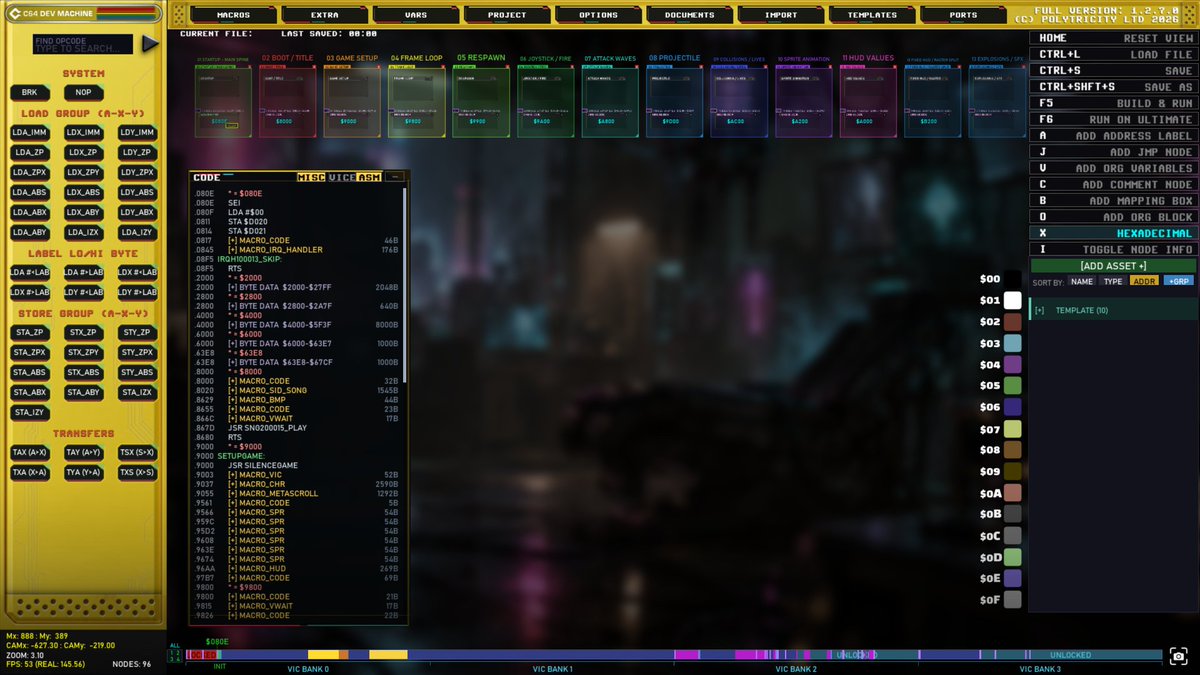Add an LDY_IMM opcode node
Screen dimensions: 1200x675
pos(137,132)
